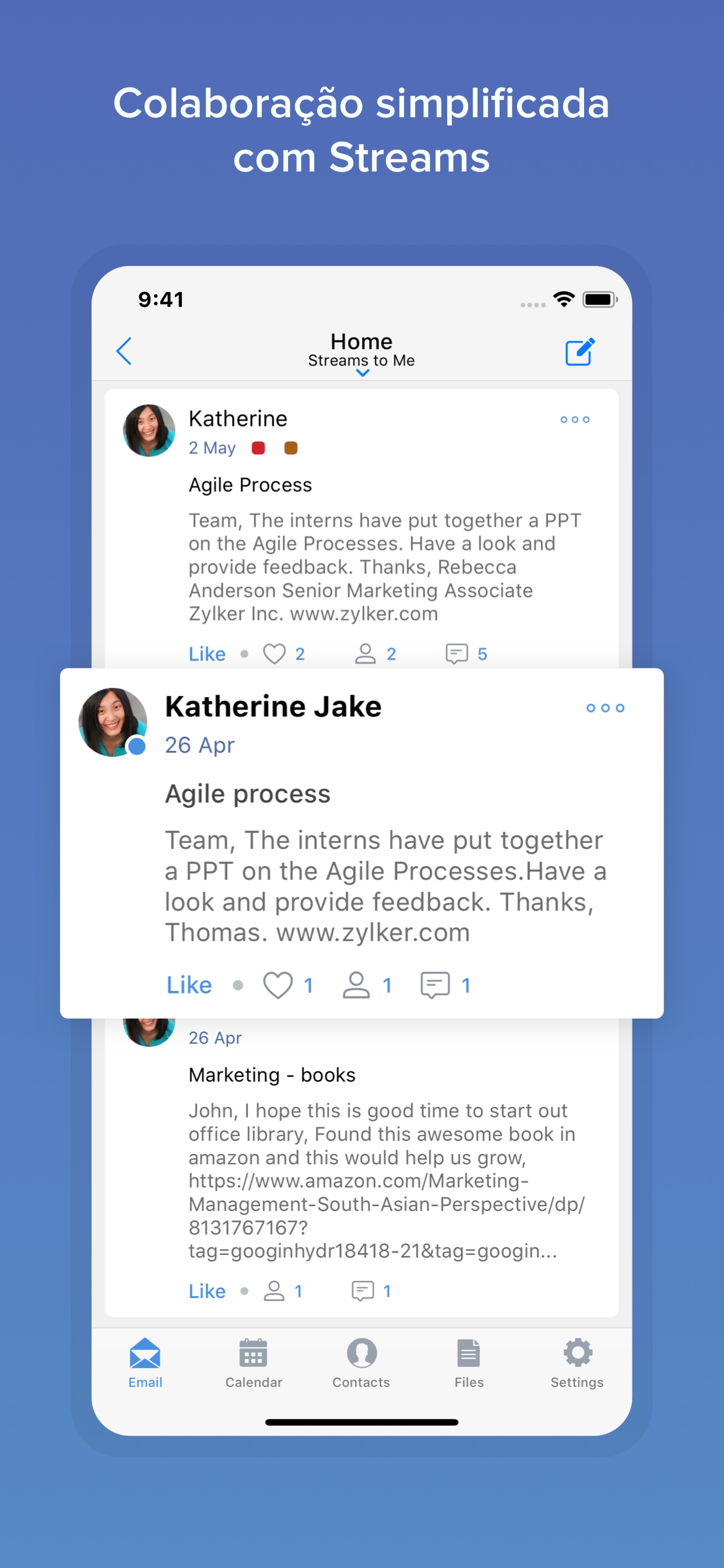Tap heart icon on Katherine Jake's post

click(277, 985)
